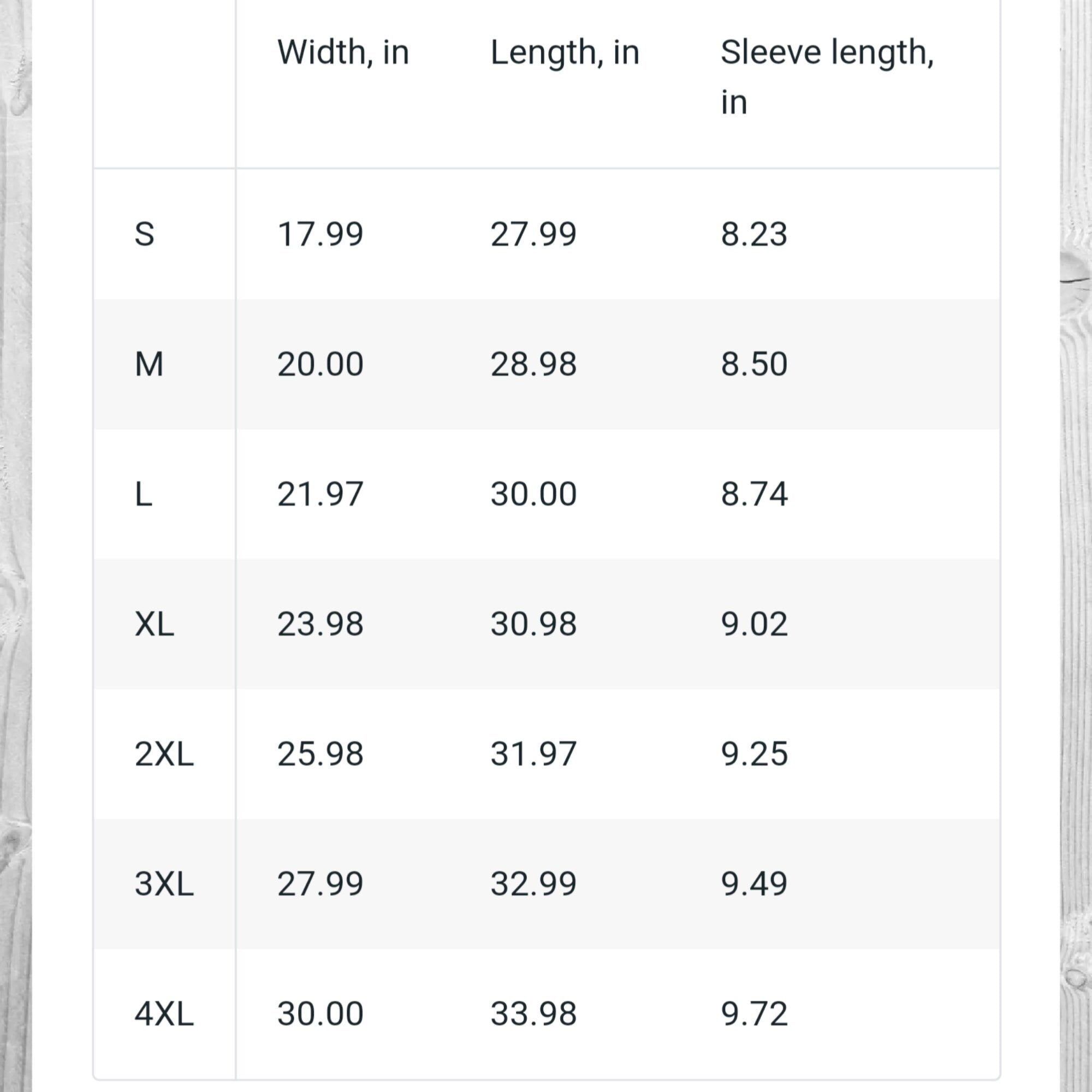Viewport: 1092px width, 1092px height.
Task: Click the Sleeve length, in header
Action: (x=827, y=78)
